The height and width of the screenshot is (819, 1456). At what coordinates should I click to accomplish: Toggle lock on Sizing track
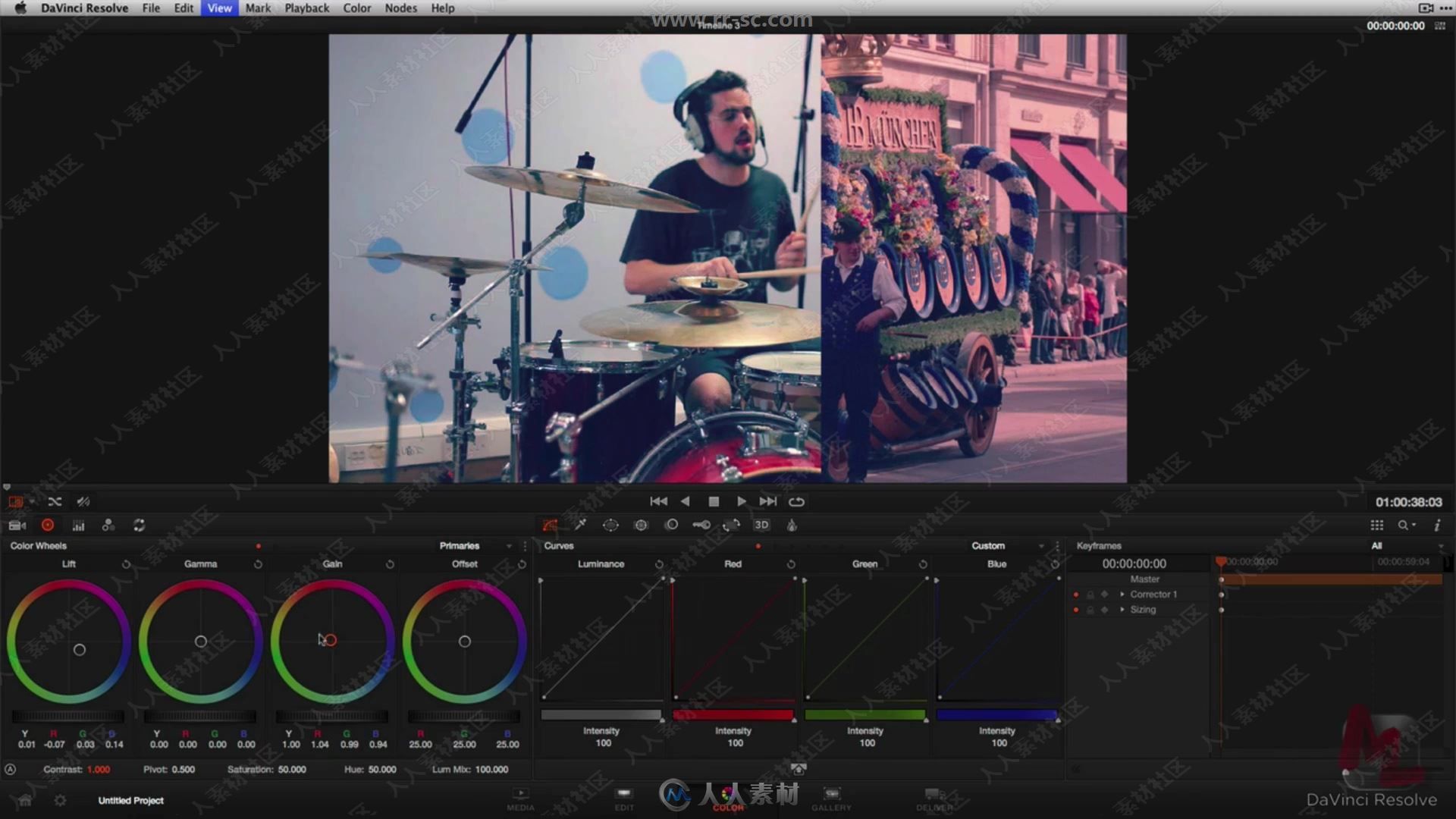1090,610
